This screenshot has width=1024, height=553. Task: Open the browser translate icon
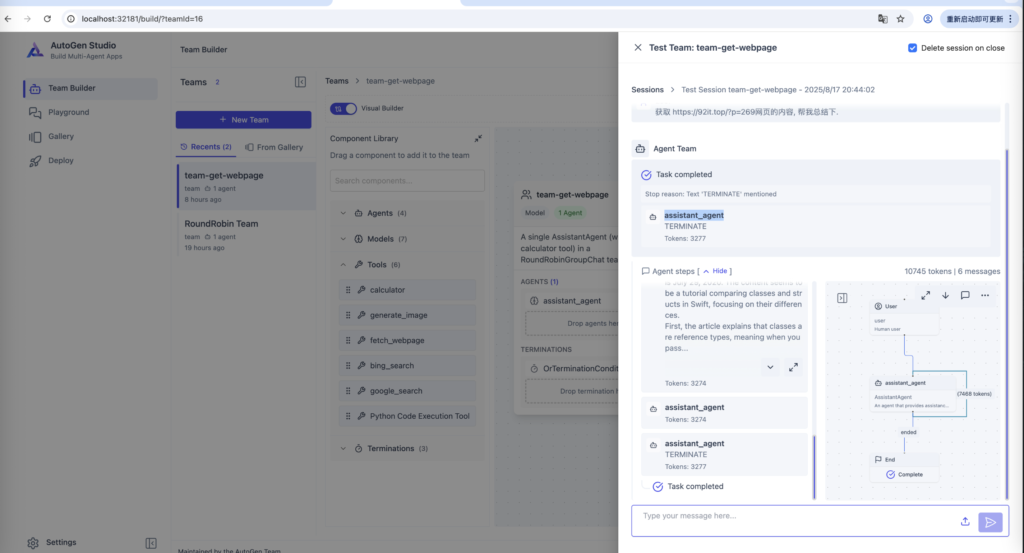click(882, 19)
